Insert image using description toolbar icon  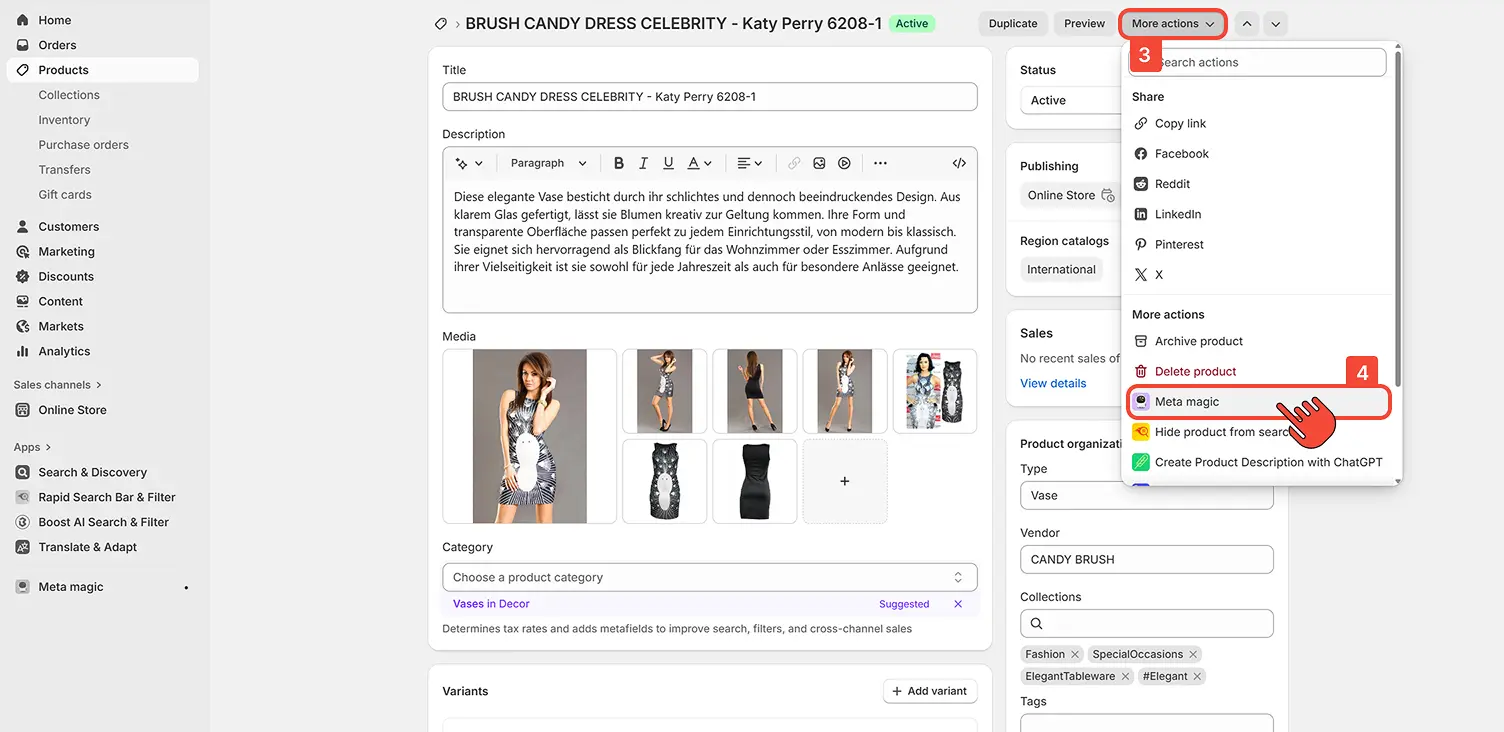(819, 163)
